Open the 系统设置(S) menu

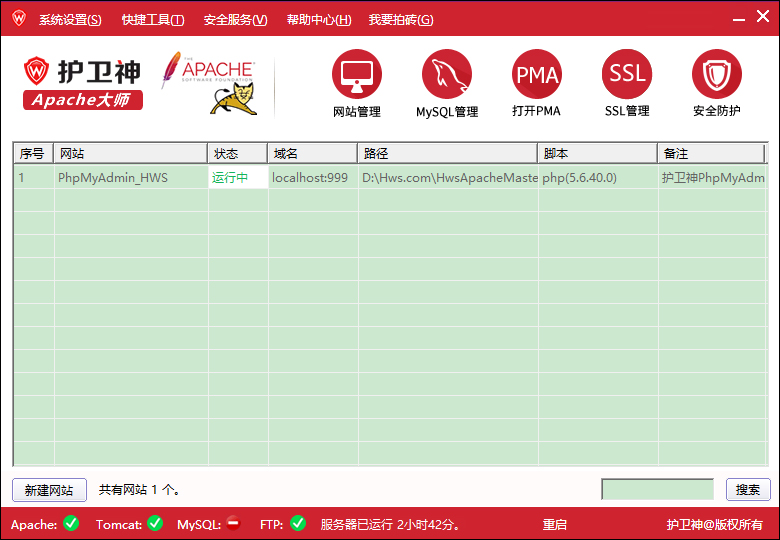click(70, 20)
